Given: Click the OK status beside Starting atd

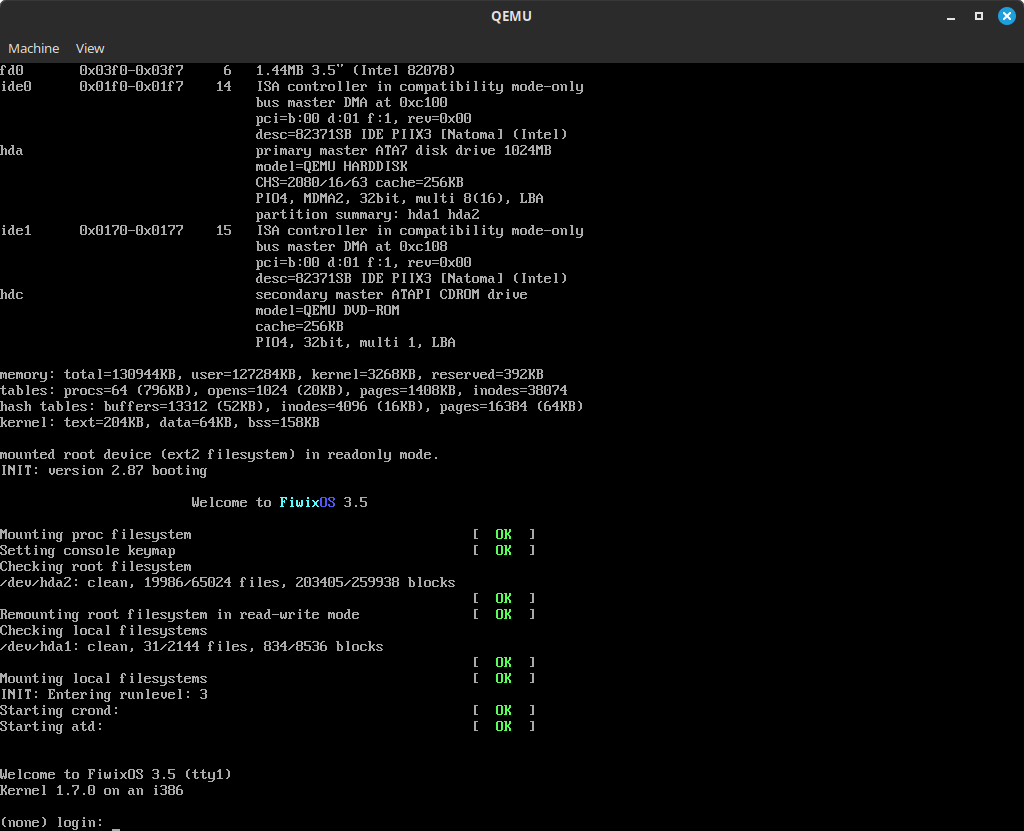Looking at the screenshot, I should click(x=503, y=726).
